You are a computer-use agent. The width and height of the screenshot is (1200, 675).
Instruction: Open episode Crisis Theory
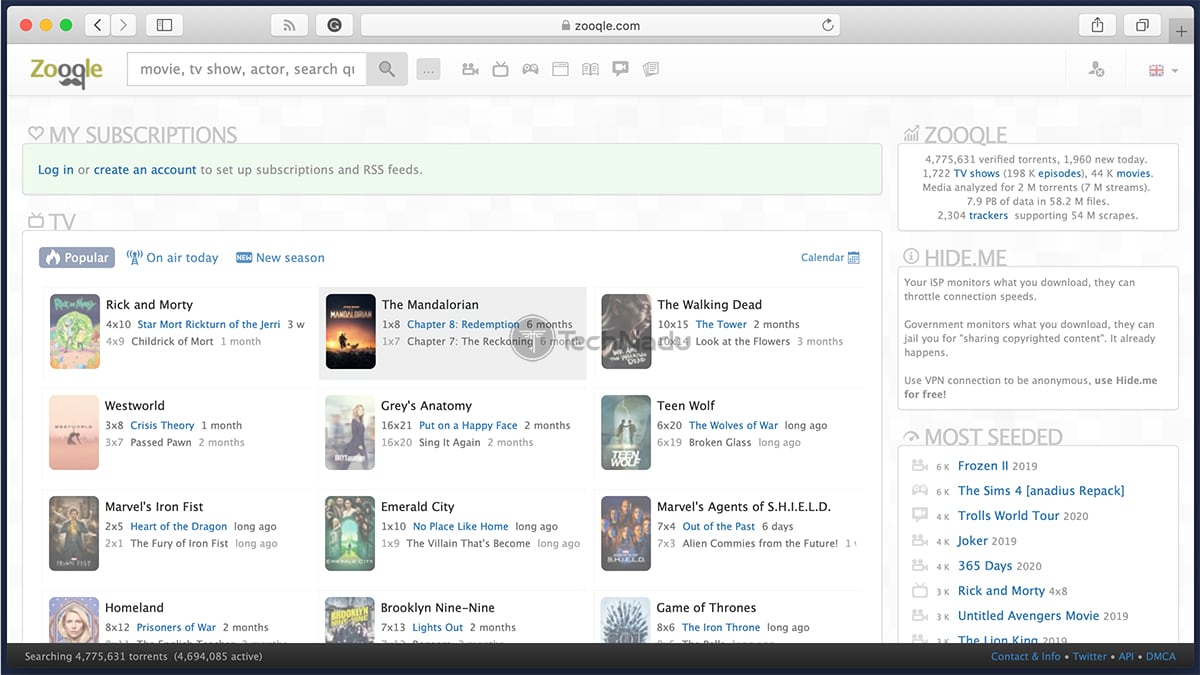(x=162, y=425)
